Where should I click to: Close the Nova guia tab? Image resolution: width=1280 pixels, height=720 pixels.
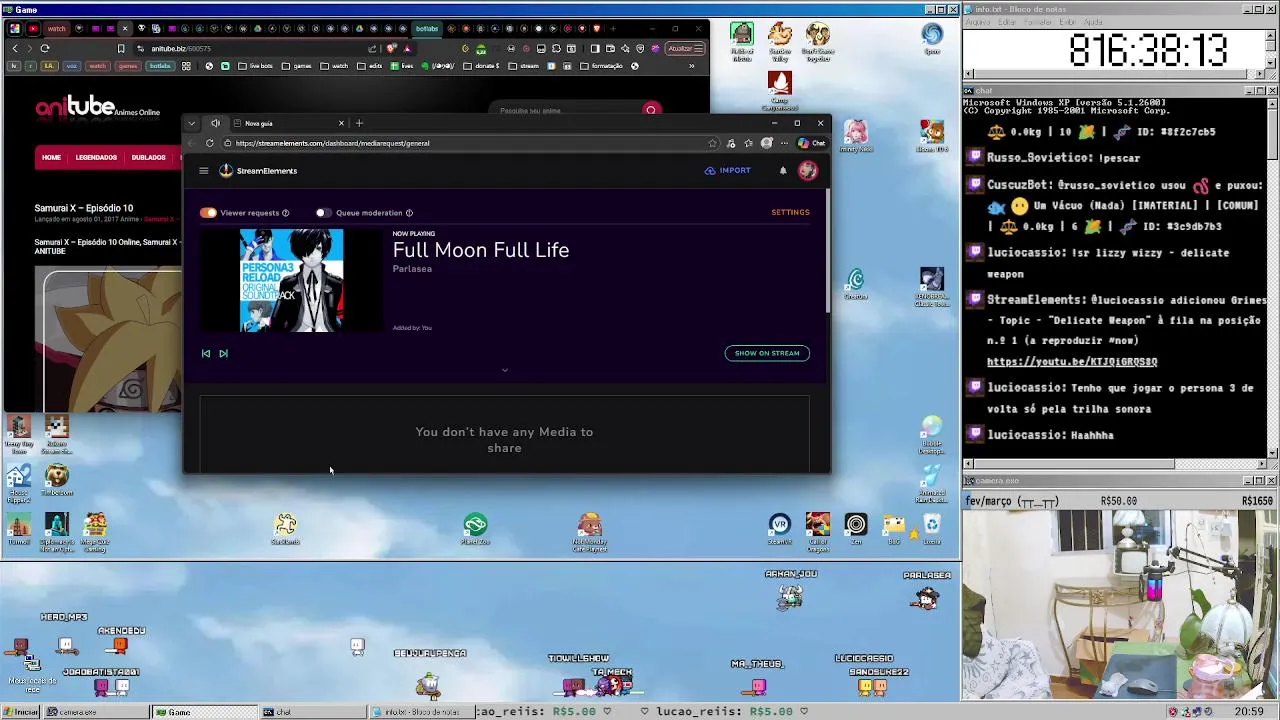341,123
